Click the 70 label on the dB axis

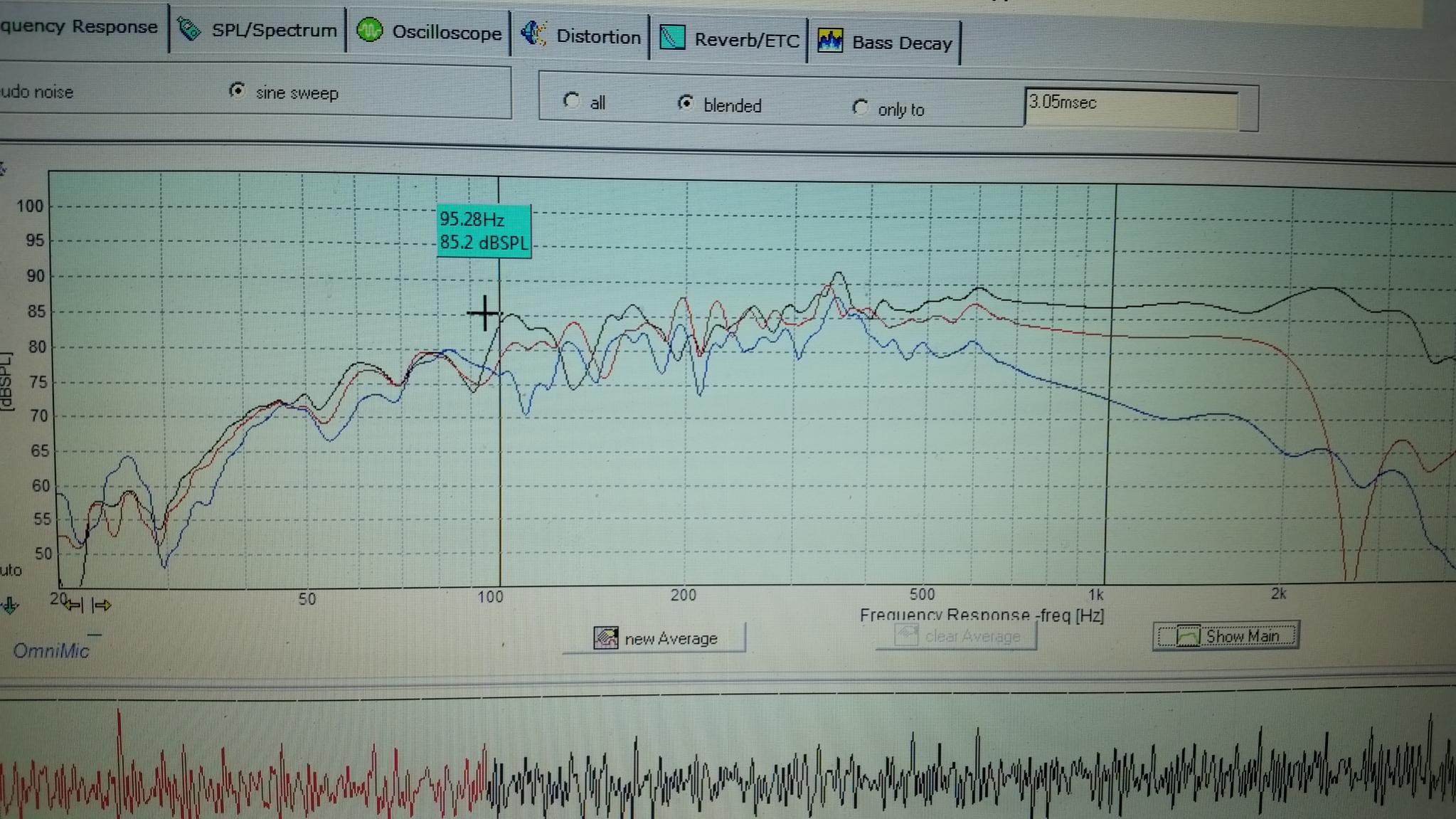pos(39,416)
